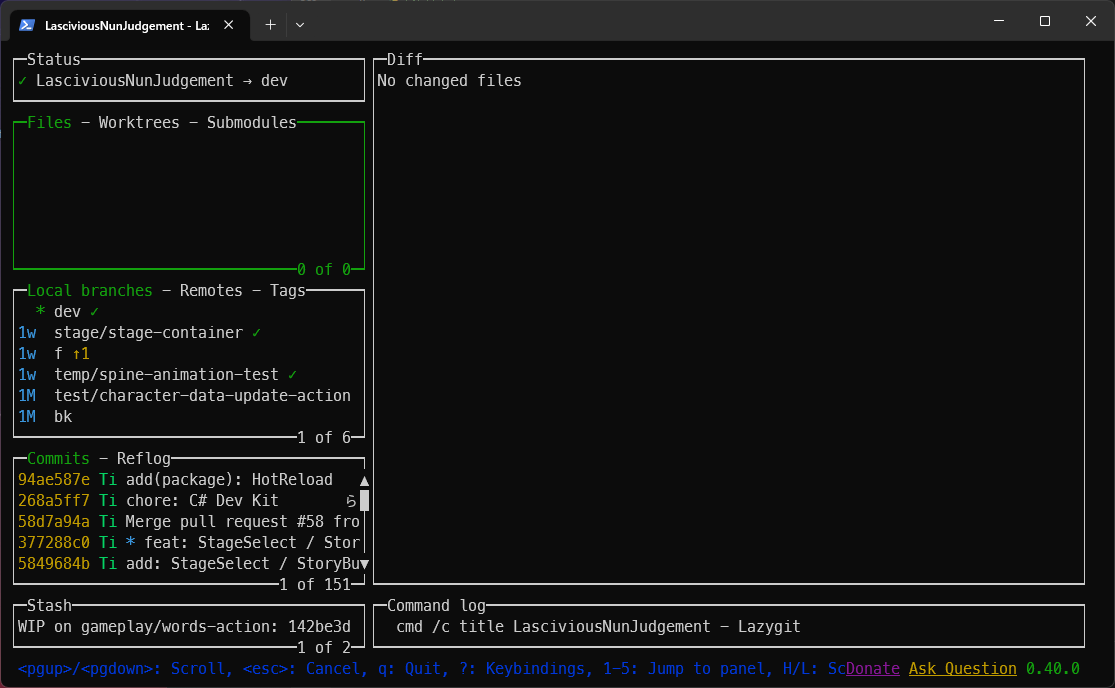Click the ↑1 ahead indicator on branch f
The height and width of the screenshot is (688, 1115).
point(81,353)
